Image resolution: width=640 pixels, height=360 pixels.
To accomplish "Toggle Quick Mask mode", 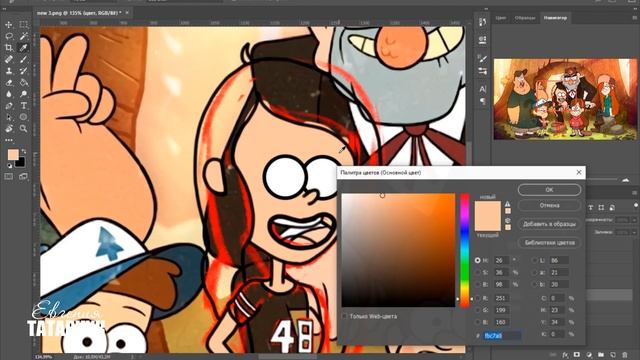I will pyautogui.click(x=9, y=176).
